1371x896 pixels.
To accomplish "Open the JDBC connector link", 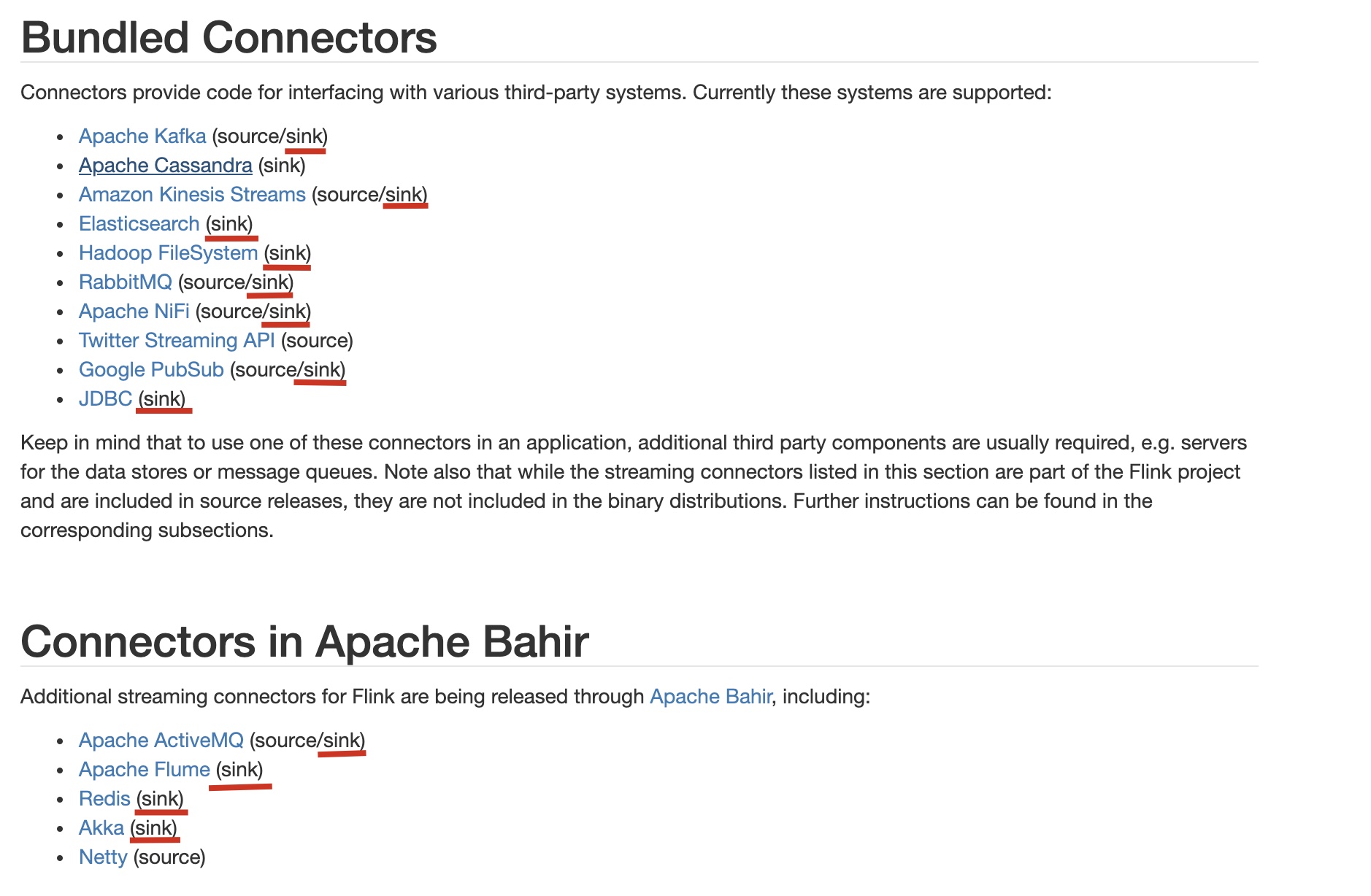I will 106,399.
